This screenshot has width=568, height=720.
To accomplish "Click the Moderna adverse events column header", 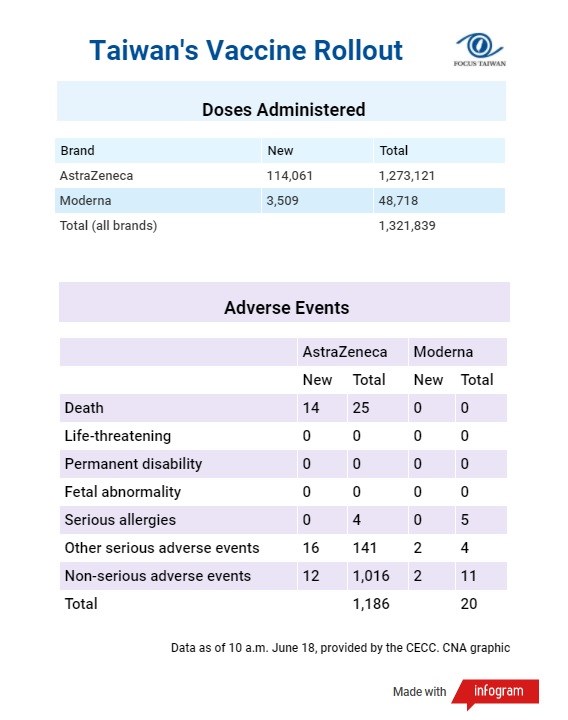I will coord(443,352).
